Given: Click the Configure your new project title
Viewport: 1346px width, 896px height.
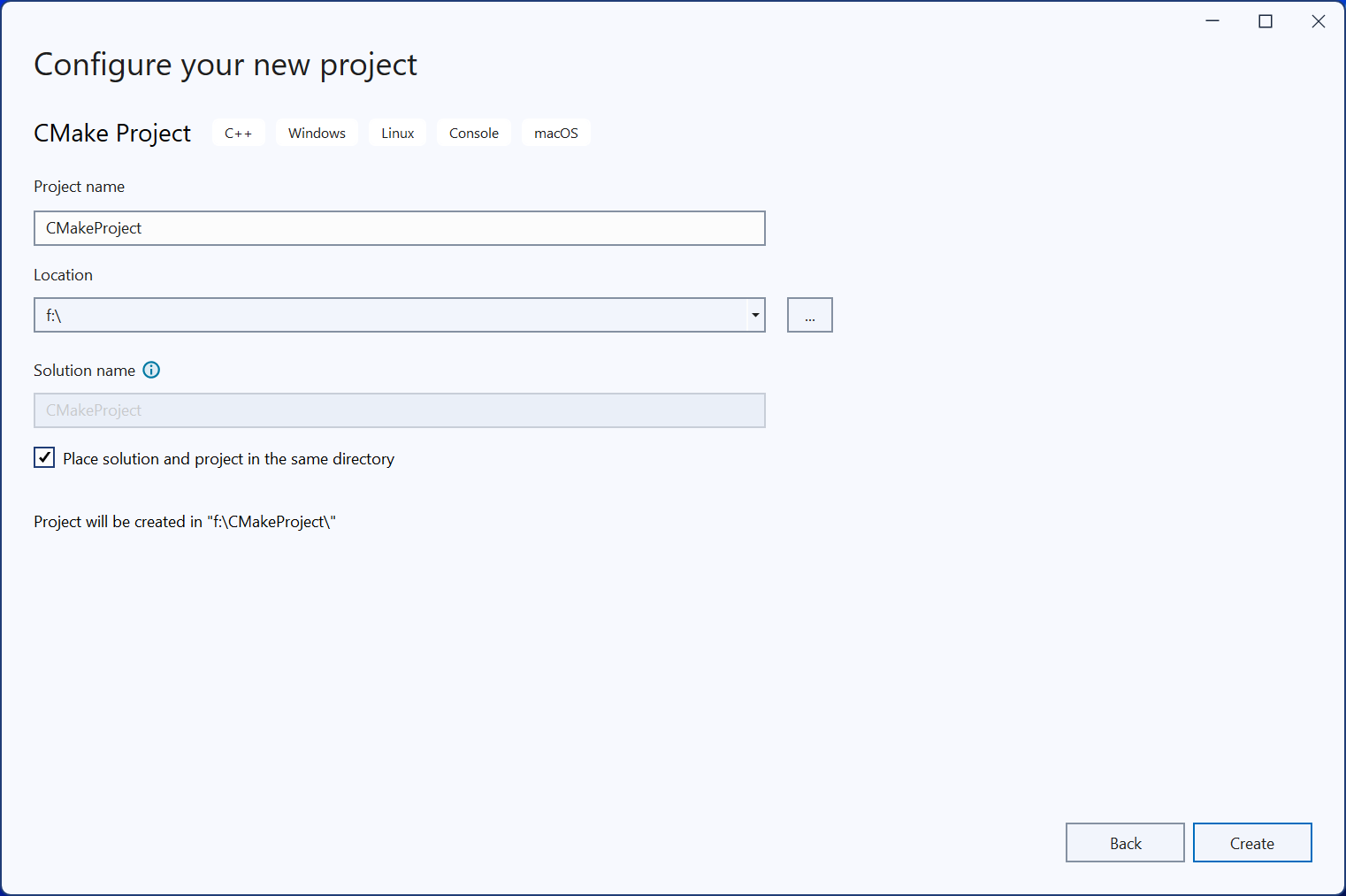Looking at the screenshot, I should [x=225, y=65].
